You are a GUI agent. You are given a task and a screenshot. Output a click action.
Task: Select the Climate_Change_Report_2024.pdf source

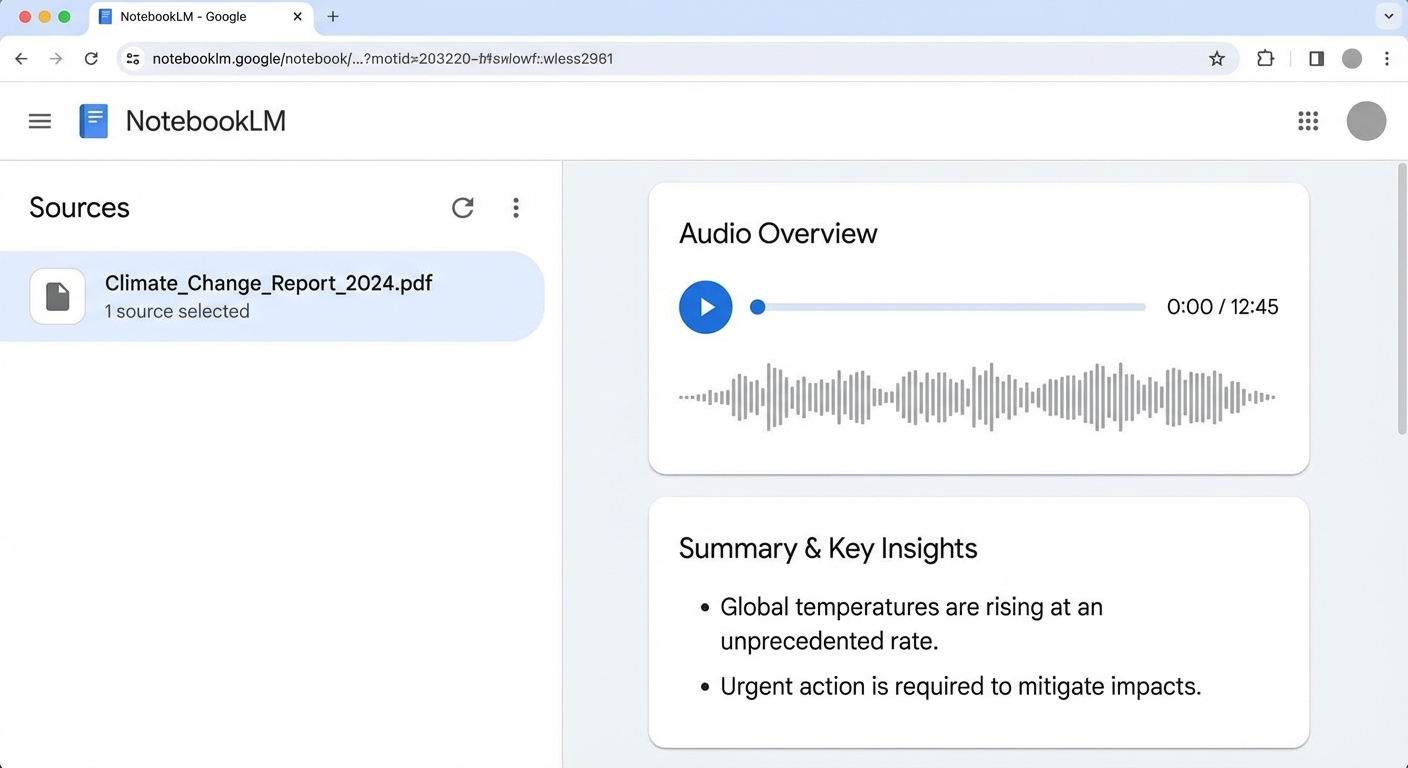point(268,296)
